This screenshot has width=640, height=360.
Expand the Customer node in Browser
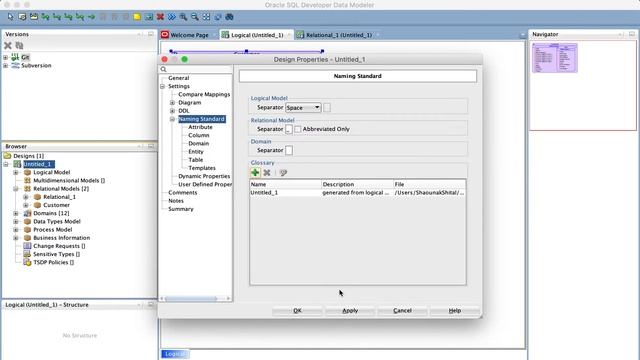coord(25,205)
